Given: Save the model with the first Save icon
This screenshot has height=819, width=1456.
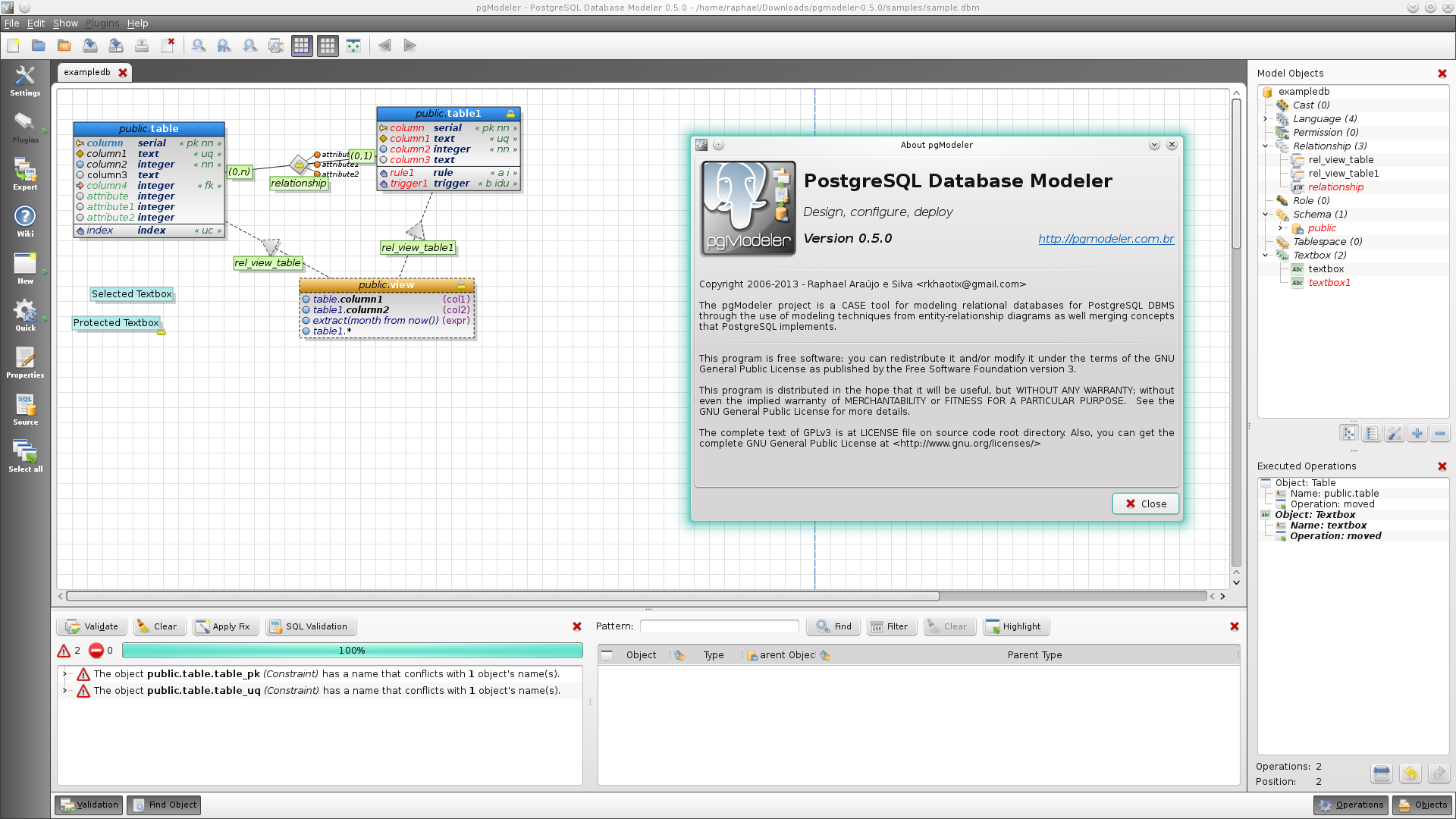Looking at the screenshot, I should (x=90, y=45).
